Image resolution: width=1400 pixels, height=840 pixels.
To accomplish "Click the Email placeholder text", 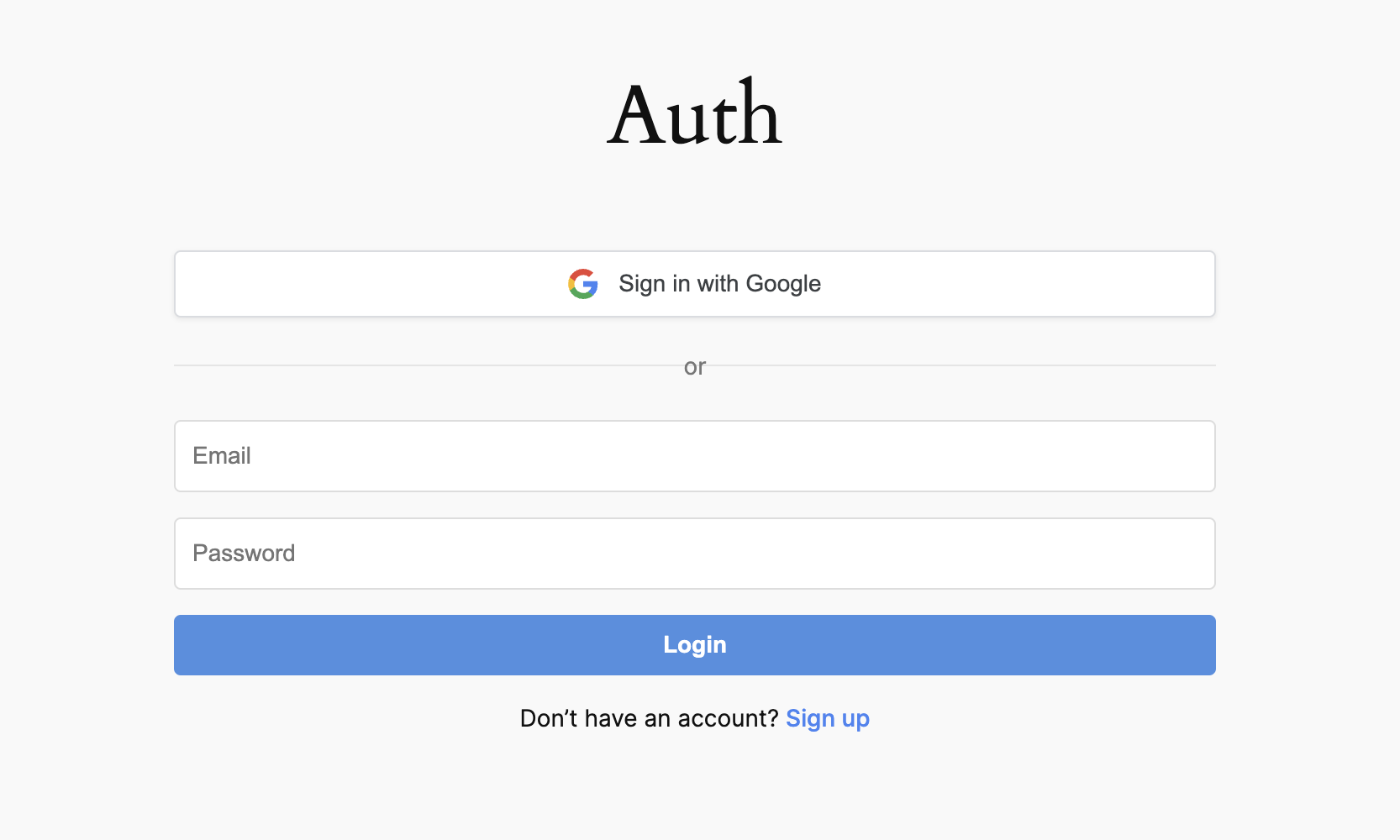I will coord(222,456).
